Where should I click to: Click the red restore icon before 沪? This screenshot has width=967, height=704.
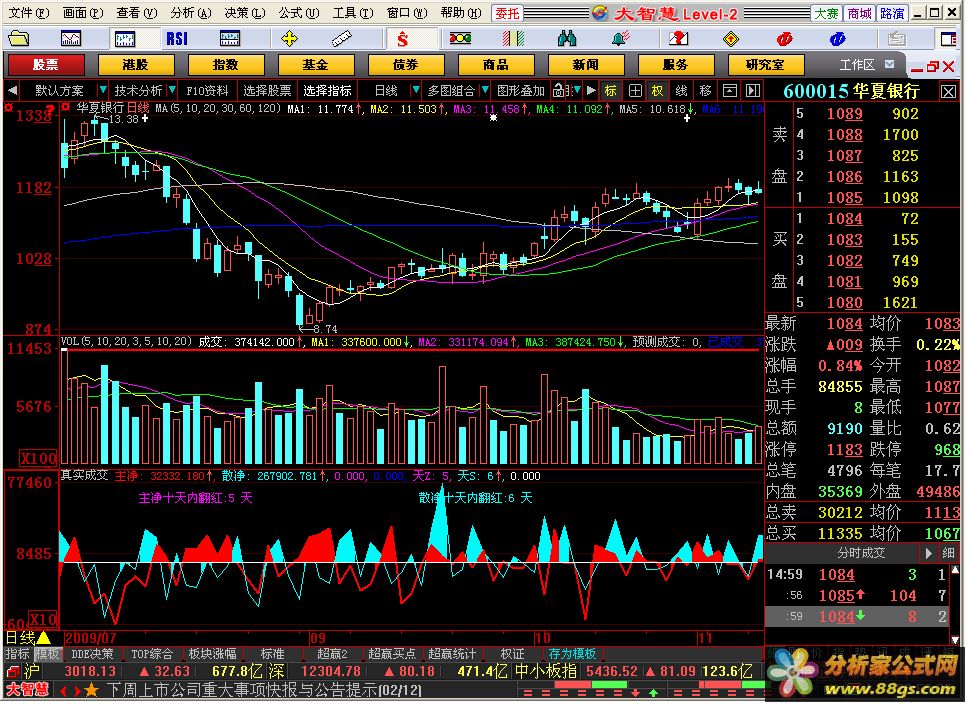(12, 671)
